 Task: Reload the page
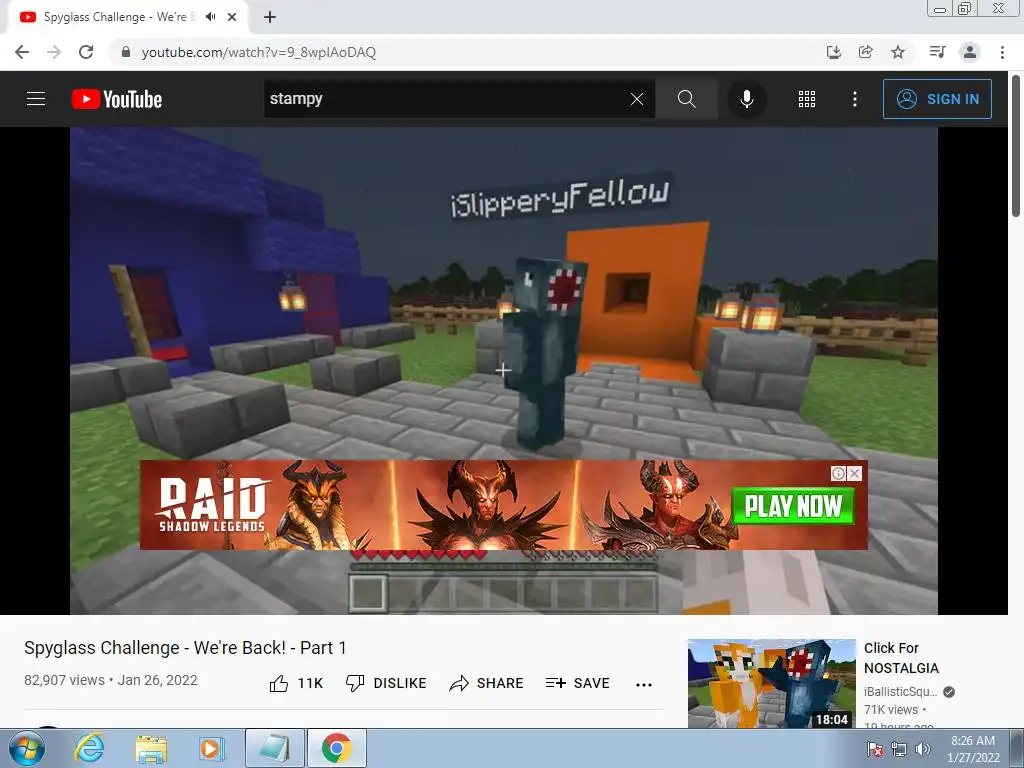[x=86, y=52]
